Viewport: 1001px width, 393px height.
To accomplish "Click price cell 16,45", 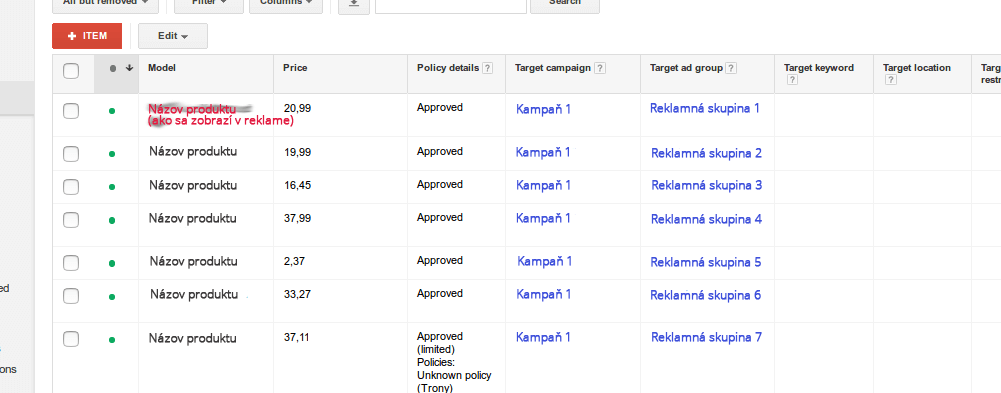I will click(297, 184).
